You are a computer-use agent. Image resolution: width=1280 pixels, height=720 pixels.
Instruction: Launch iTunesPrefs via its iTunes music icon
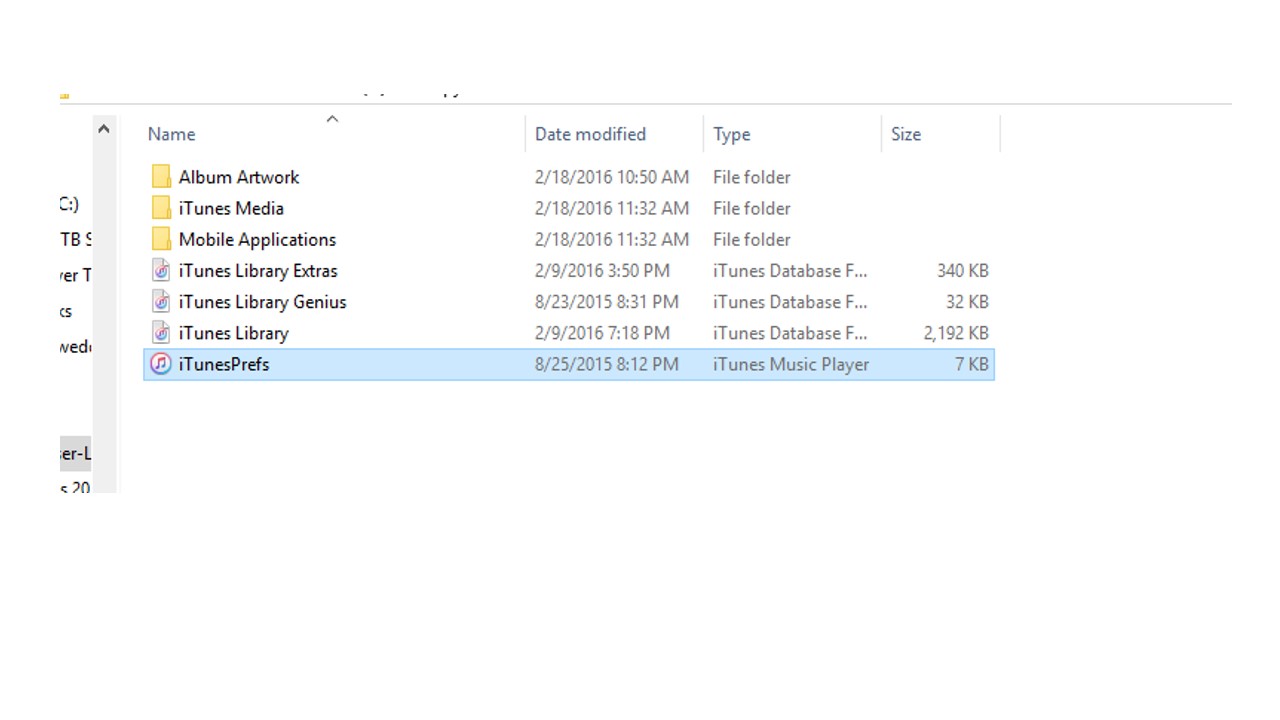(x=160, y=364)
